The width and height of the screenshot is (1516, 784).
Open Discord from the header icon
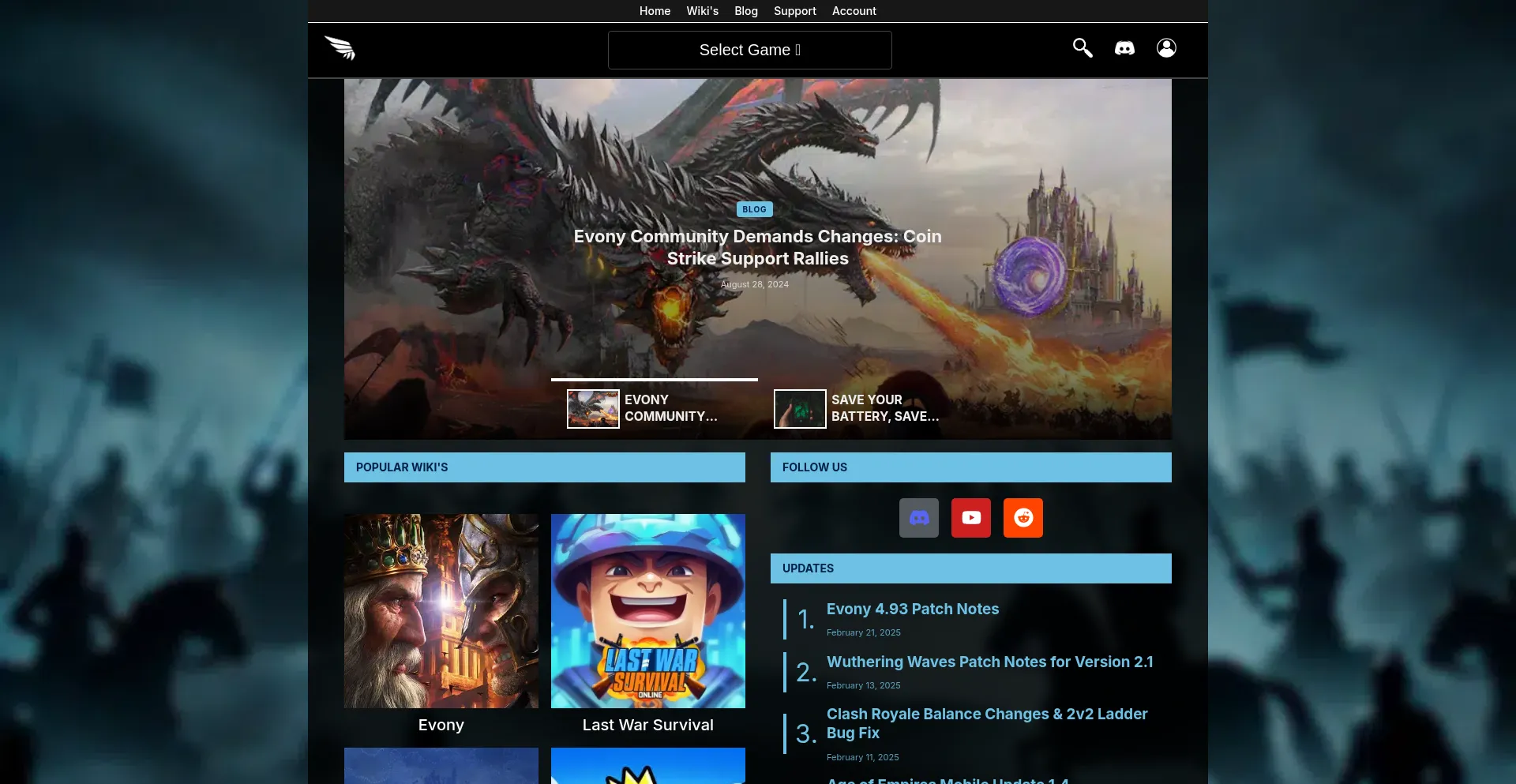(1124, 48)
